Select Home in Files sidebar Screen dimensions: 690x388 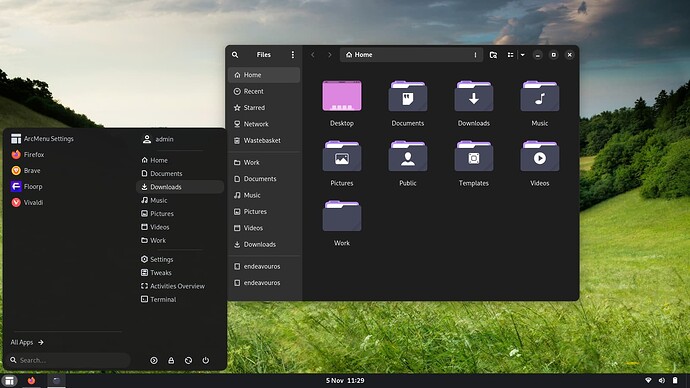coord(264,75)
